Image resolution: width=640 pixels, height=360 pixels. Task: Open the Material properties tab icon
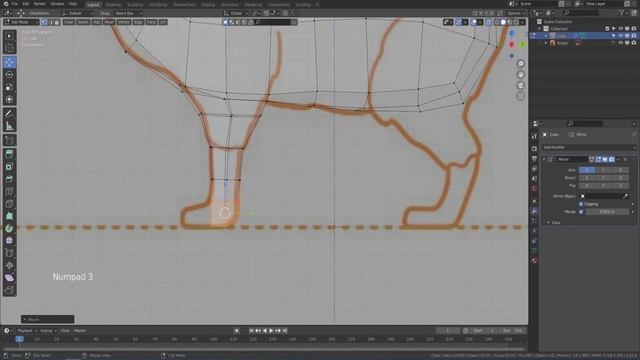click(x=534, y=260)
